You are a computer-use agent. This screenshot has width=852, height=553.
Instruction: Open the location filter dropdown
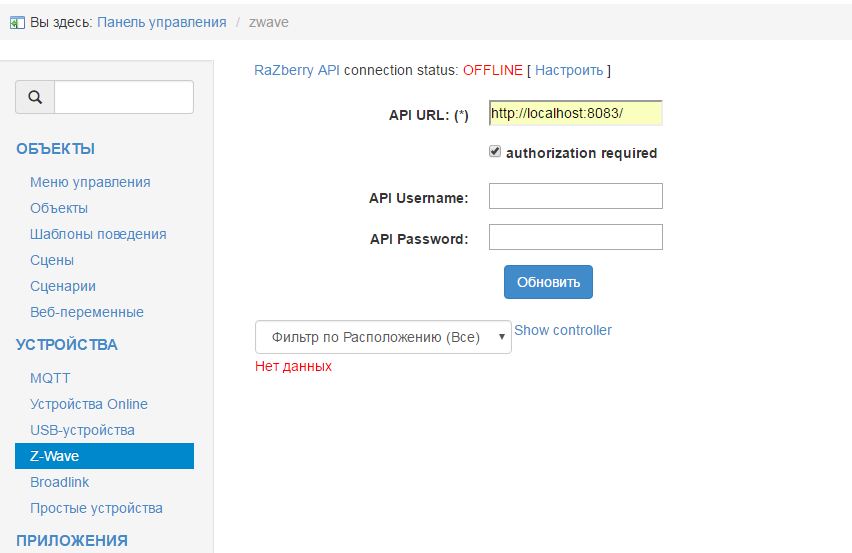tap(383, 337)
